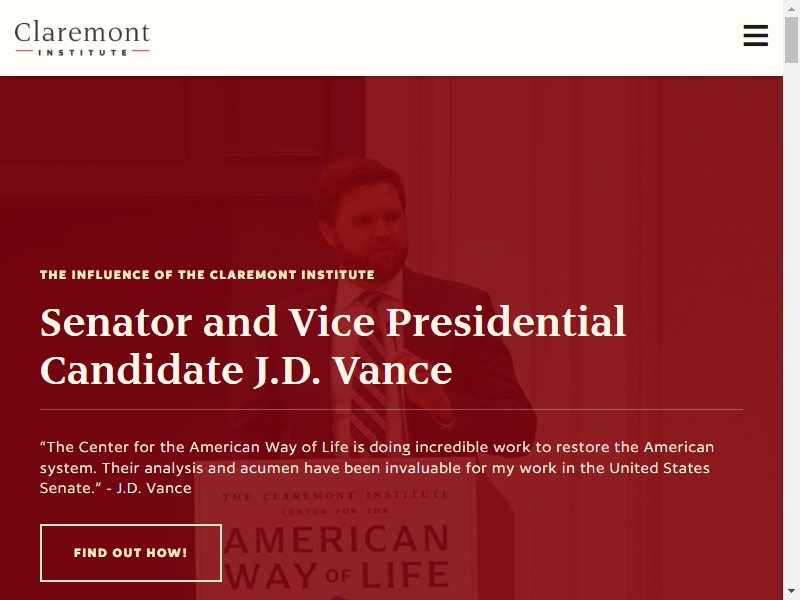This screenshot has height=600, width=800.
Task: Click the quote paragraph about American Way of Life
Action: (377, 467)
